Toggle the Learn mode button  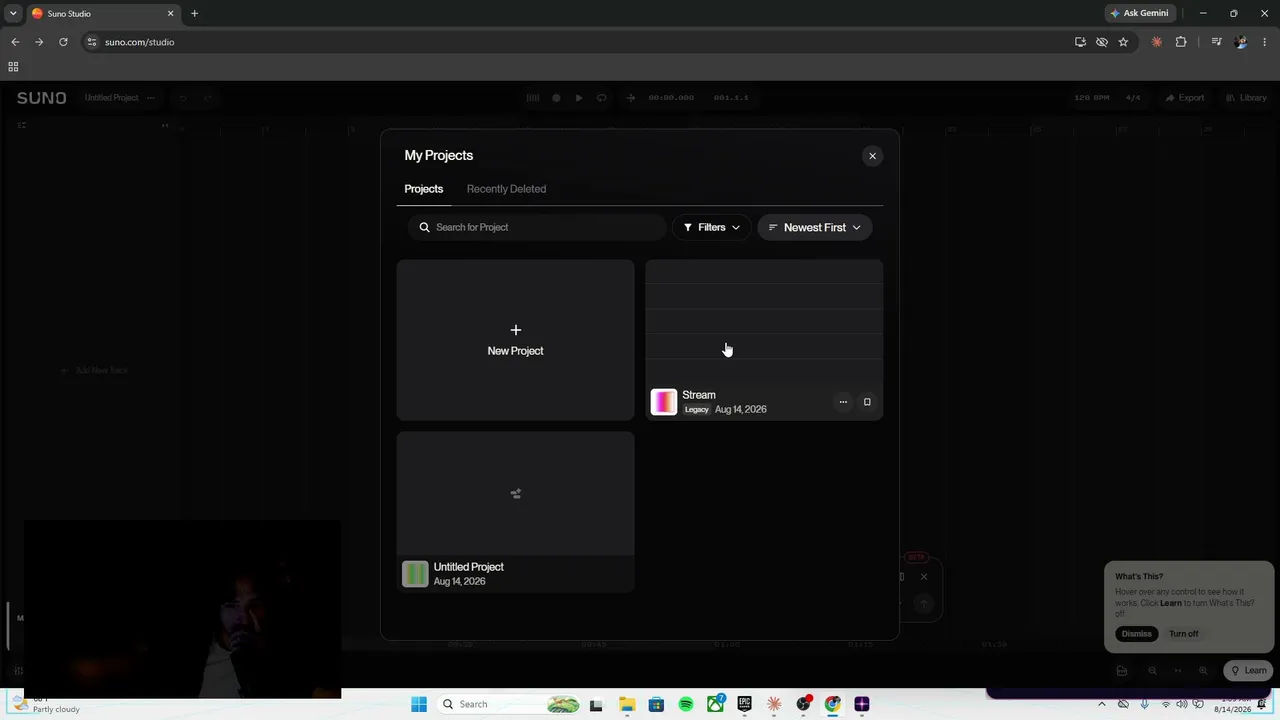click(1248, 671)
